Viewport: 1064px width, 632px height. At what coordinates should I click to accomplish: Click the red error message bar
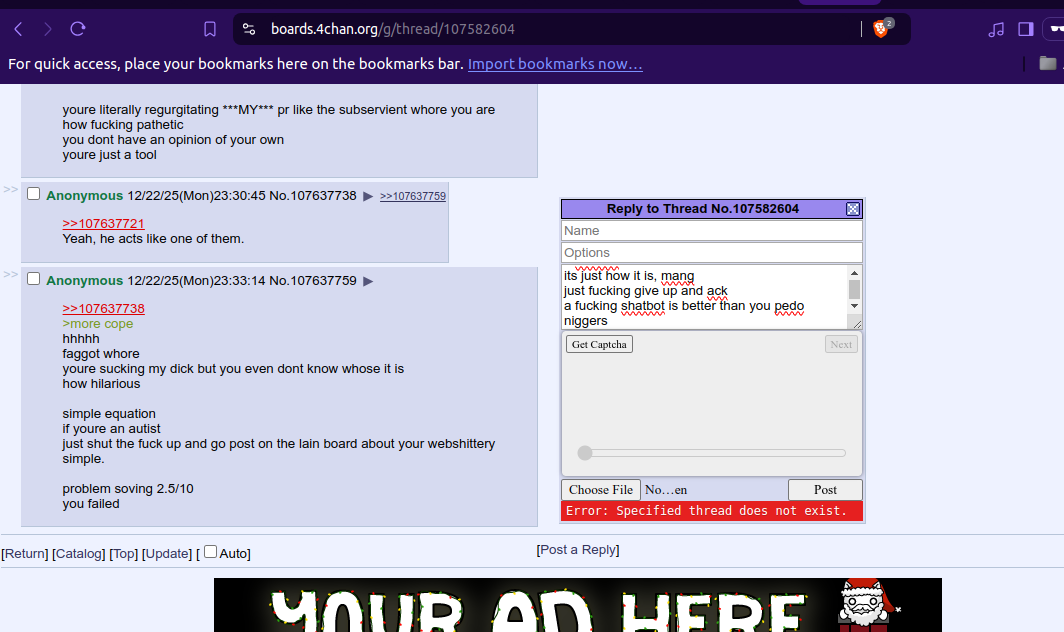coord(712,511)
